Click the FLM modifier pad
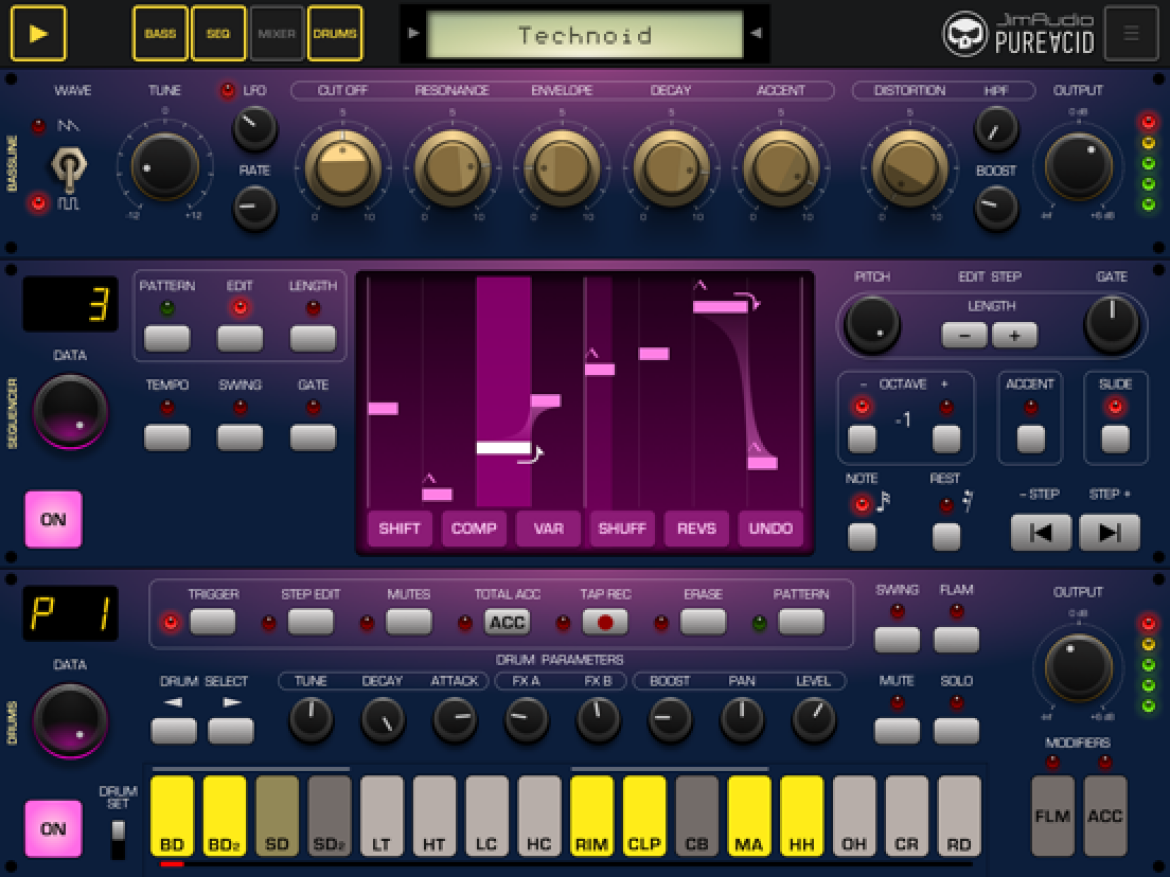 pyautogui.click(x=1052, y=815)
